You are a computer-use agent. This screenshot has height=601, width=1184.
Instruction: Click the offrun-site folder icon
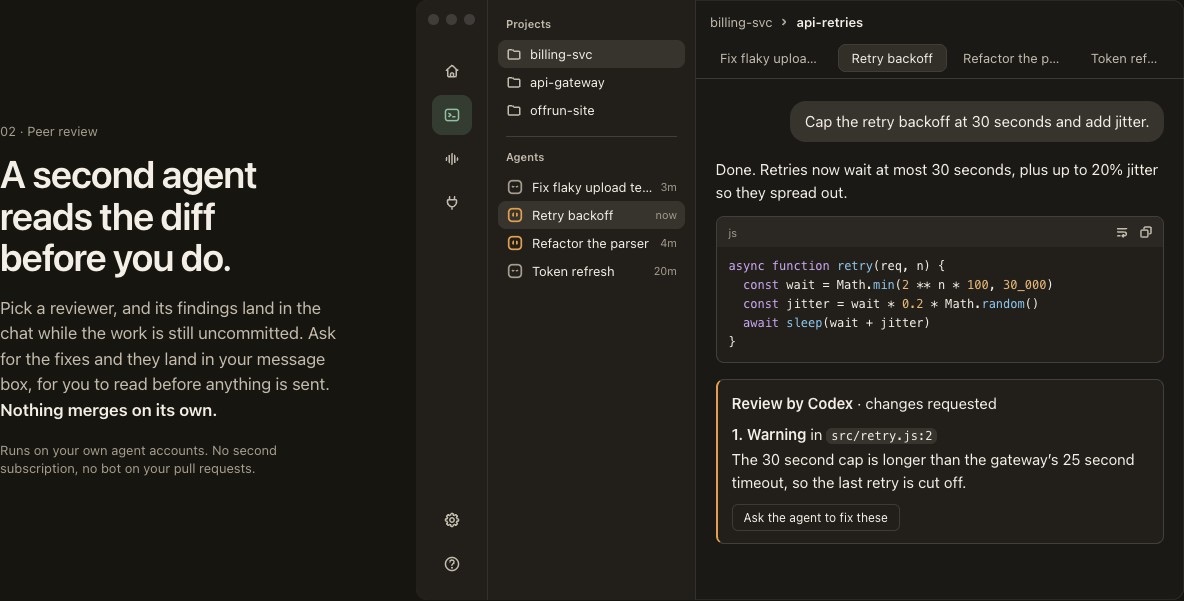click(514, 110)
